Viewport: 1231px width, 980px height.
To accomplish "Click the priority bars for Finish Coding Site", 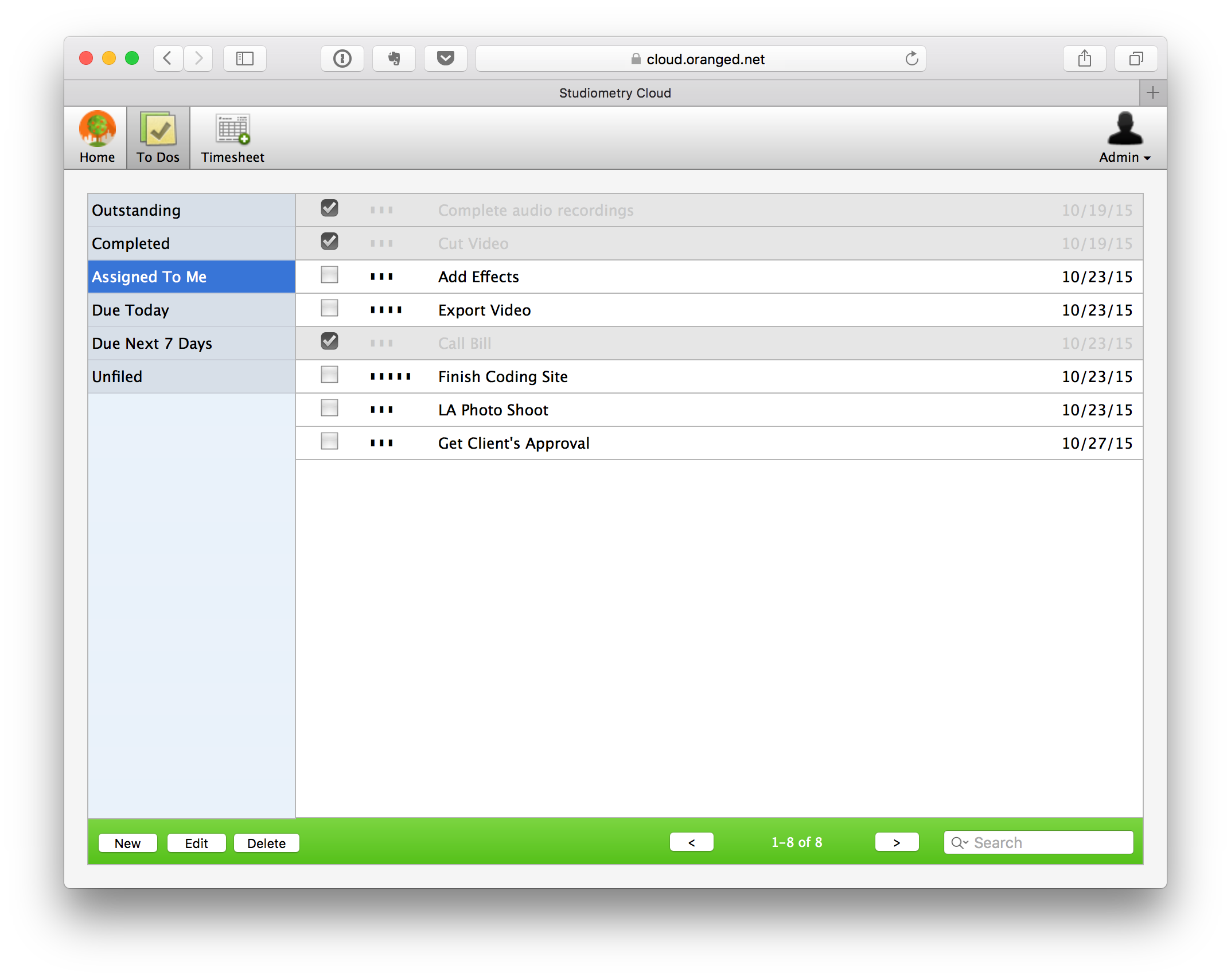I will 391,377.
